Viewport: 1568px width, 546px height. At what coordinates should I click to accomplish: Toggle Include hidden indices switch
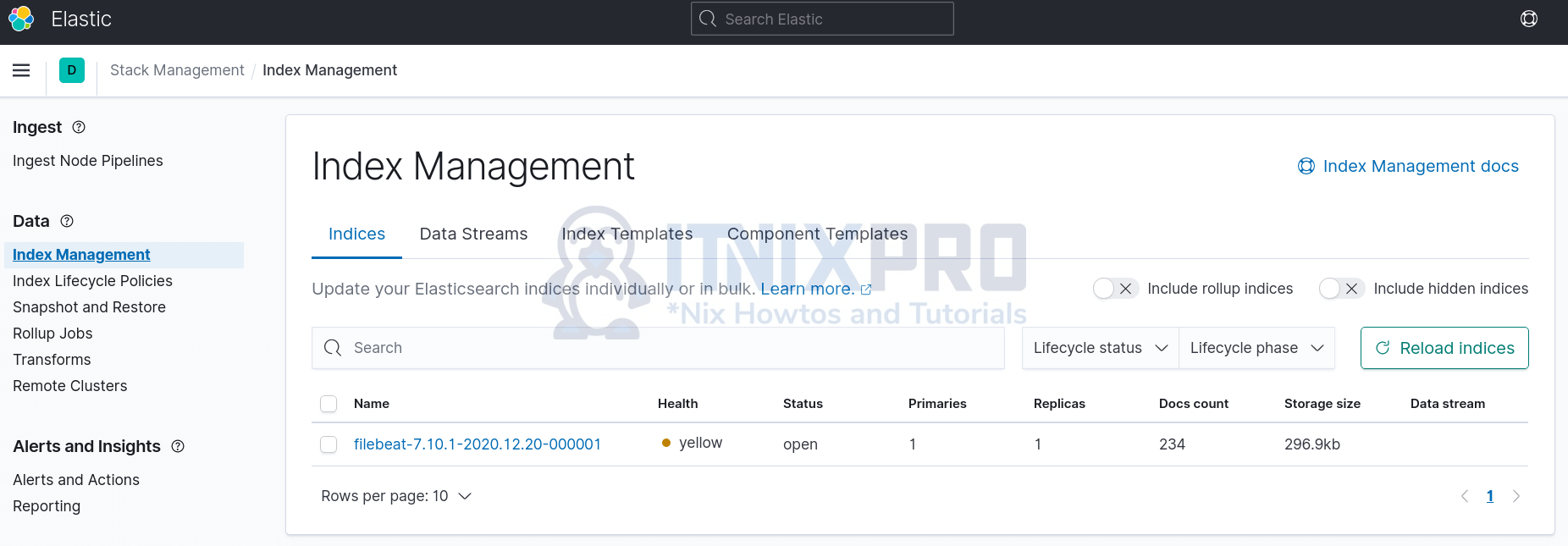[1341, 289]
